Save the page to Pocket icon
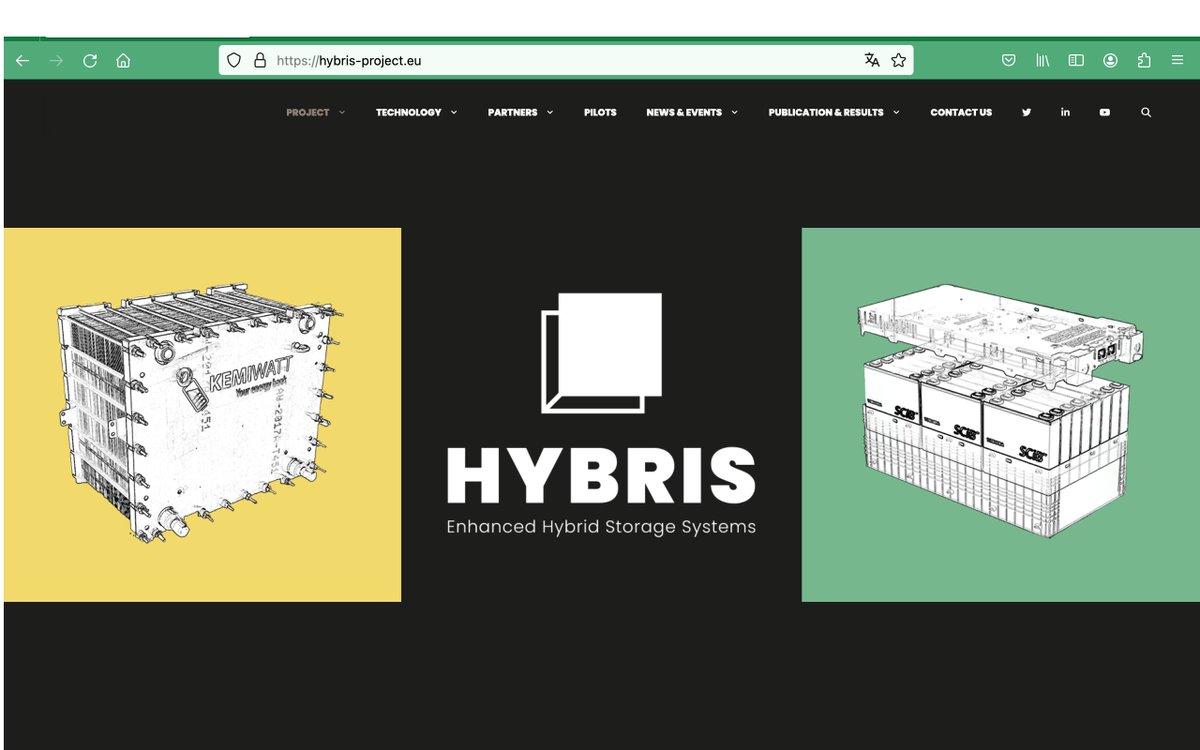Viewport: 1200px width, 750px height. (x=1009, y=61)
